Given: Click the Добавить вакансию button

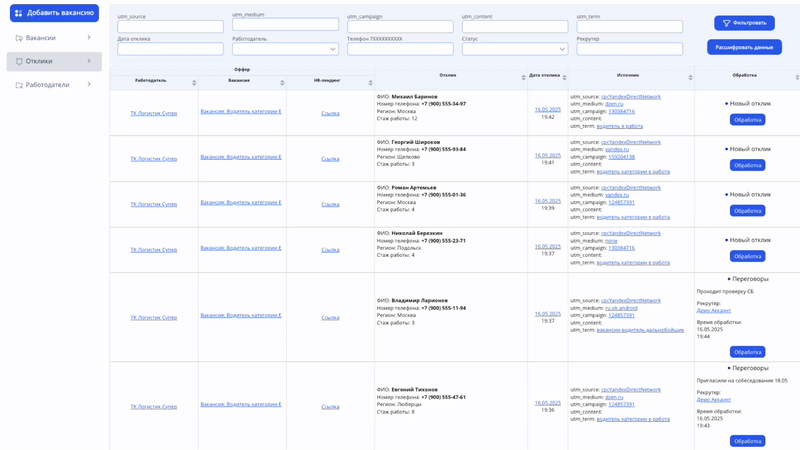Looking at the screenshot, I should click(54, 13).
